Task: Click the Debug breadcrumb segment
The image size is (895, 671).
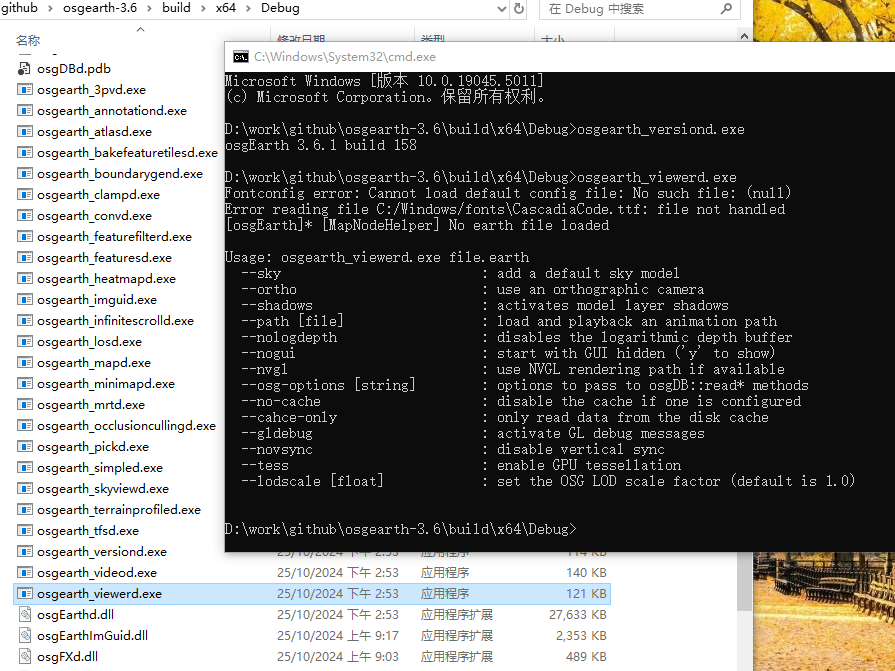Action: 280,8
